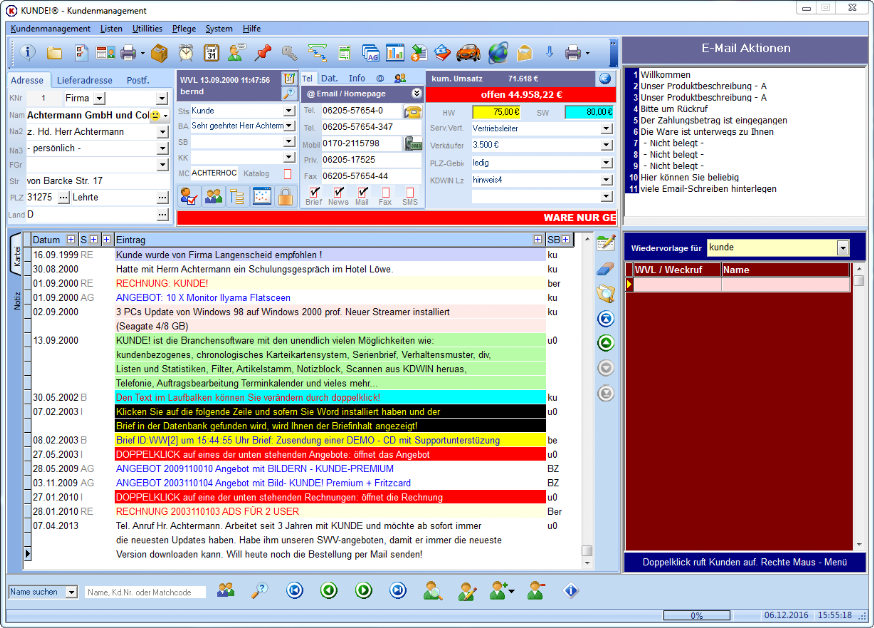Tick the Katalog checkbox
874x628 pixels.
(288, 174)
